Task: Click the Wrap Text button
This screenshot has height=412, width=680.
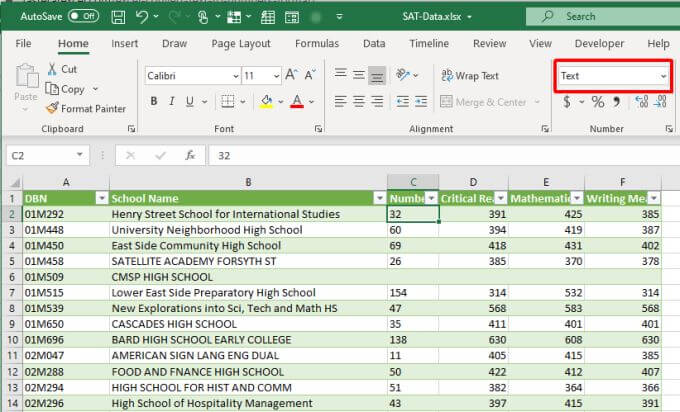Action: (x=470, y=76)
